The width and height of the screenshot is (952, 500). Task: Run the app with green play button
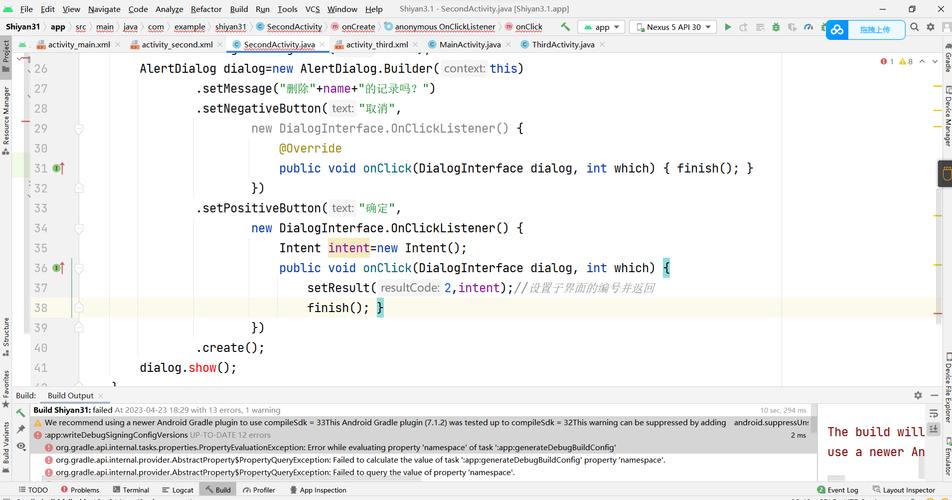pyautogui.click(x=728, y=27)
